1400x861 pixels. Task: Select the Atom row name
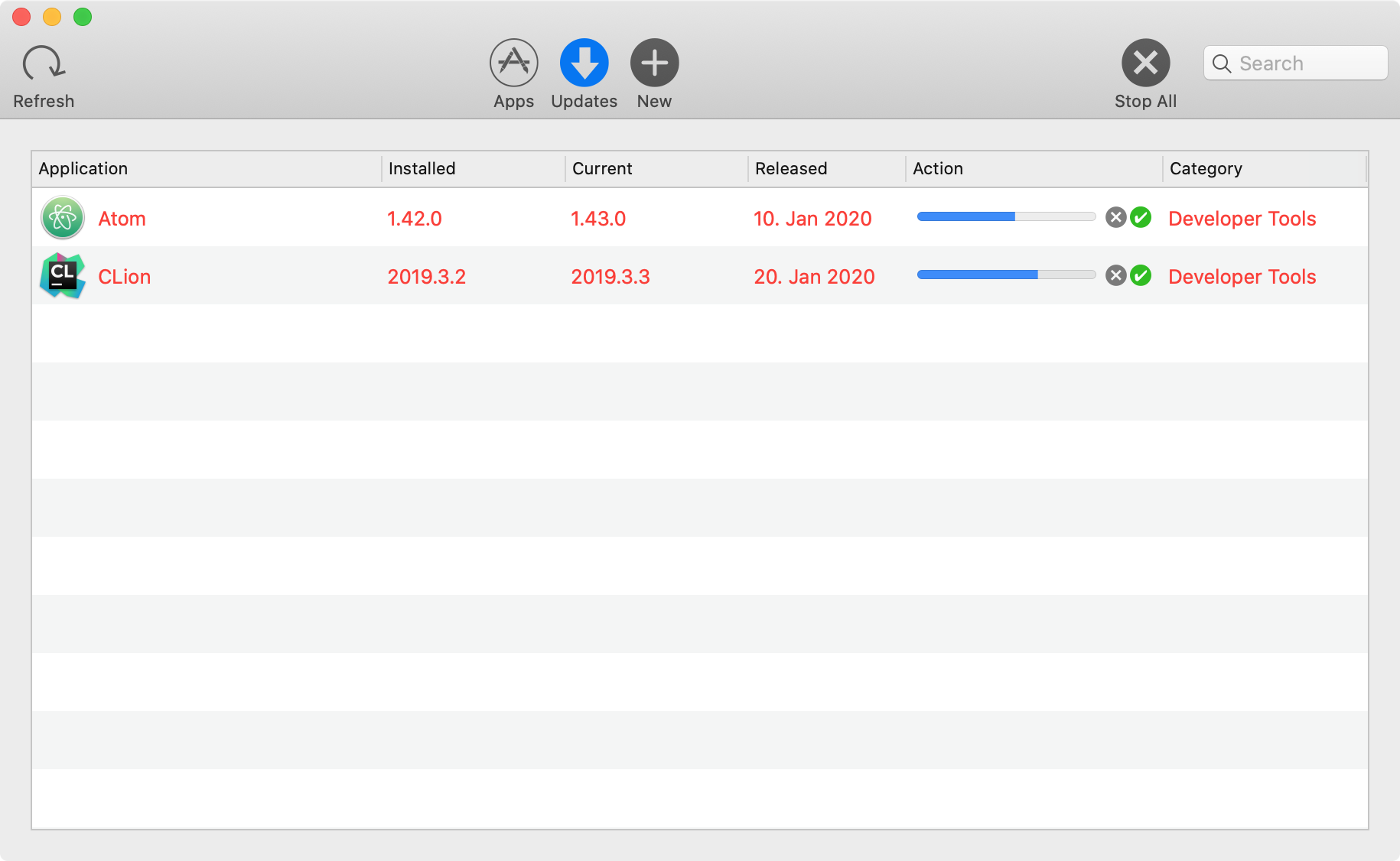[122, 219]
